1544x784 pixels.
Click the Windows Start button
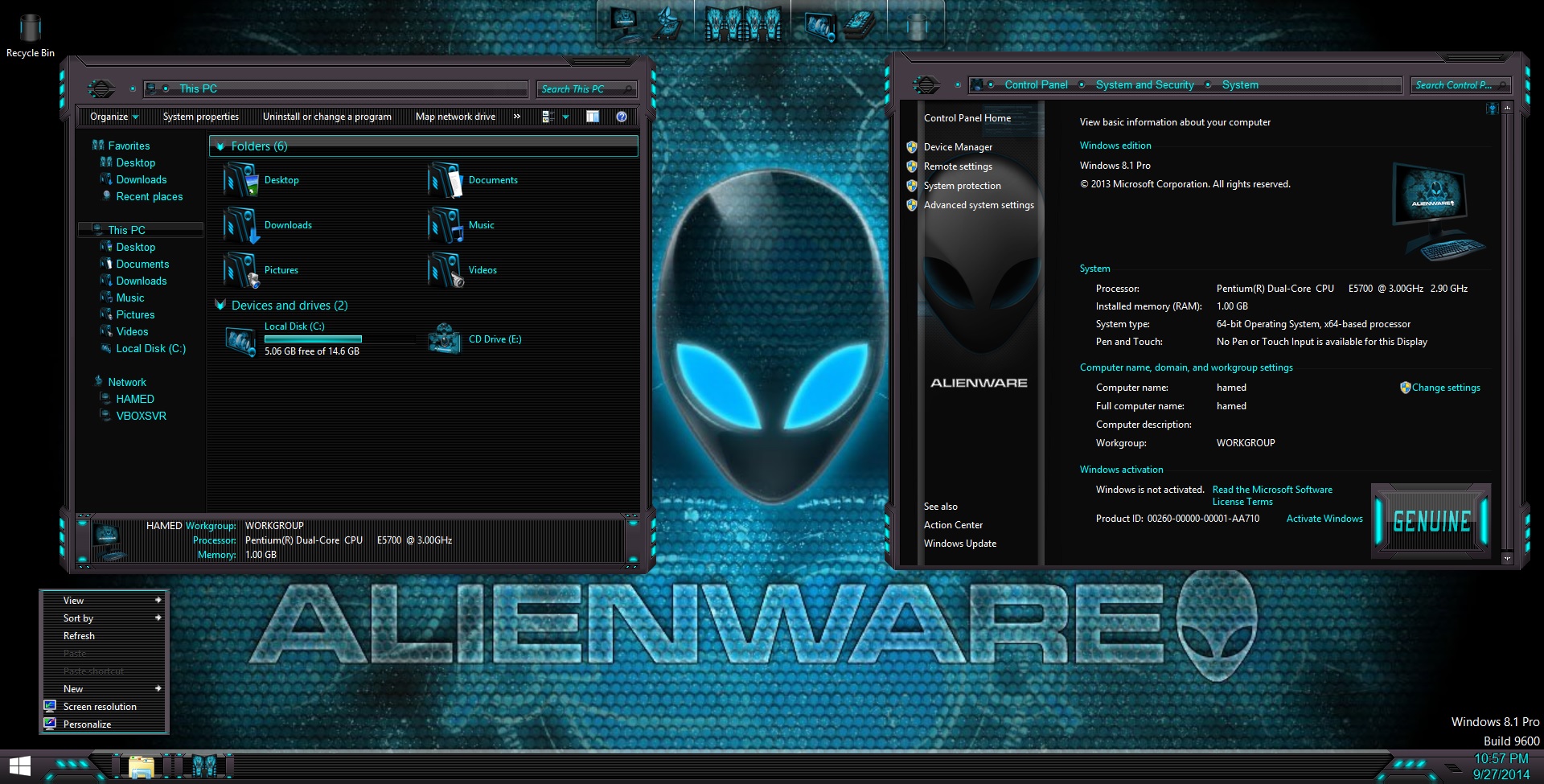[x=20, y=766]
